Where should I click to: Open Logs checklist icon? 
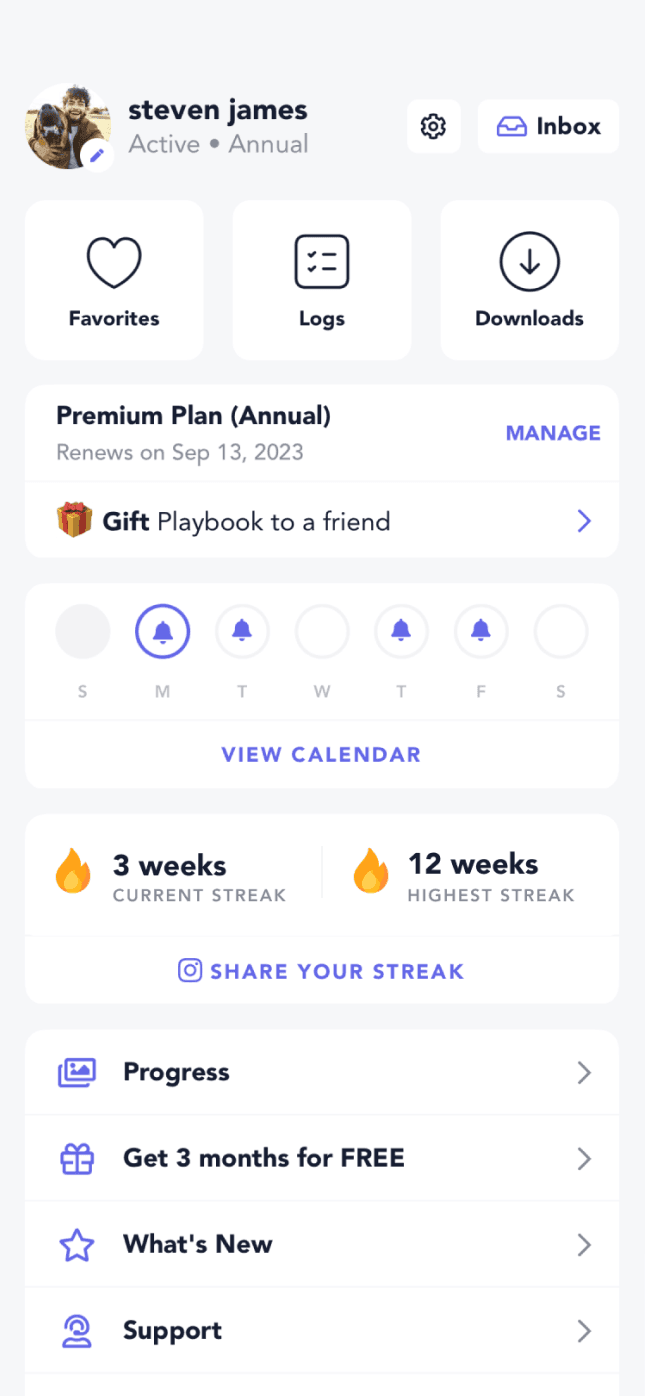point(322,262)
